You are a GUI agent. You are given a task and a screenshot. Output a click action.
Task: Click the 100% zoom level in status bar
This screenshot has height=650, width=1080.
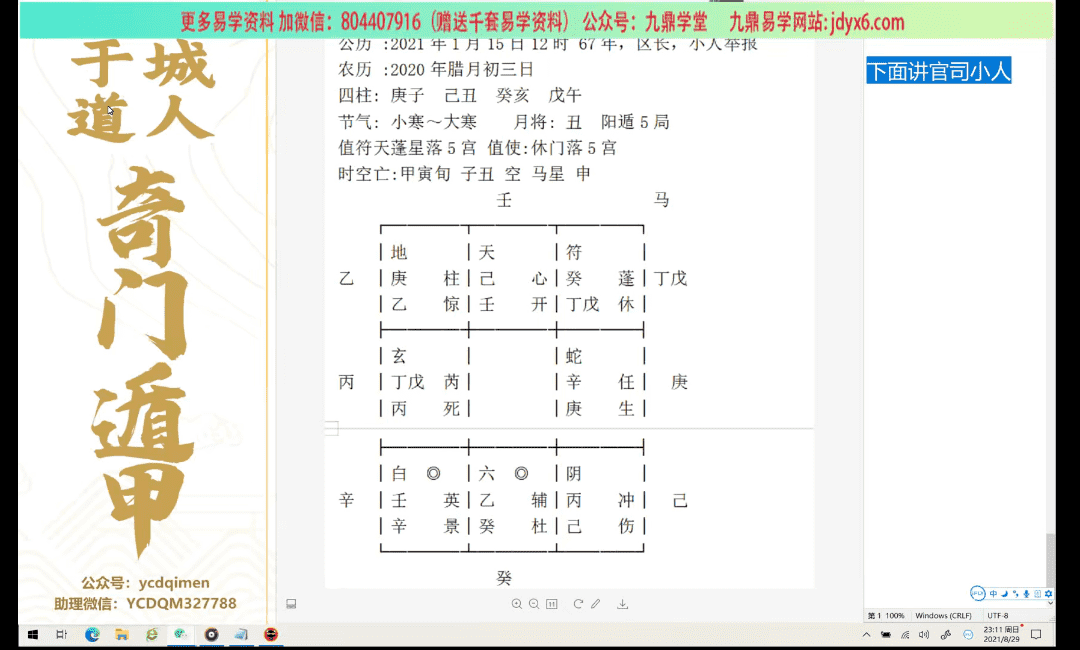(x=894, y=615)
